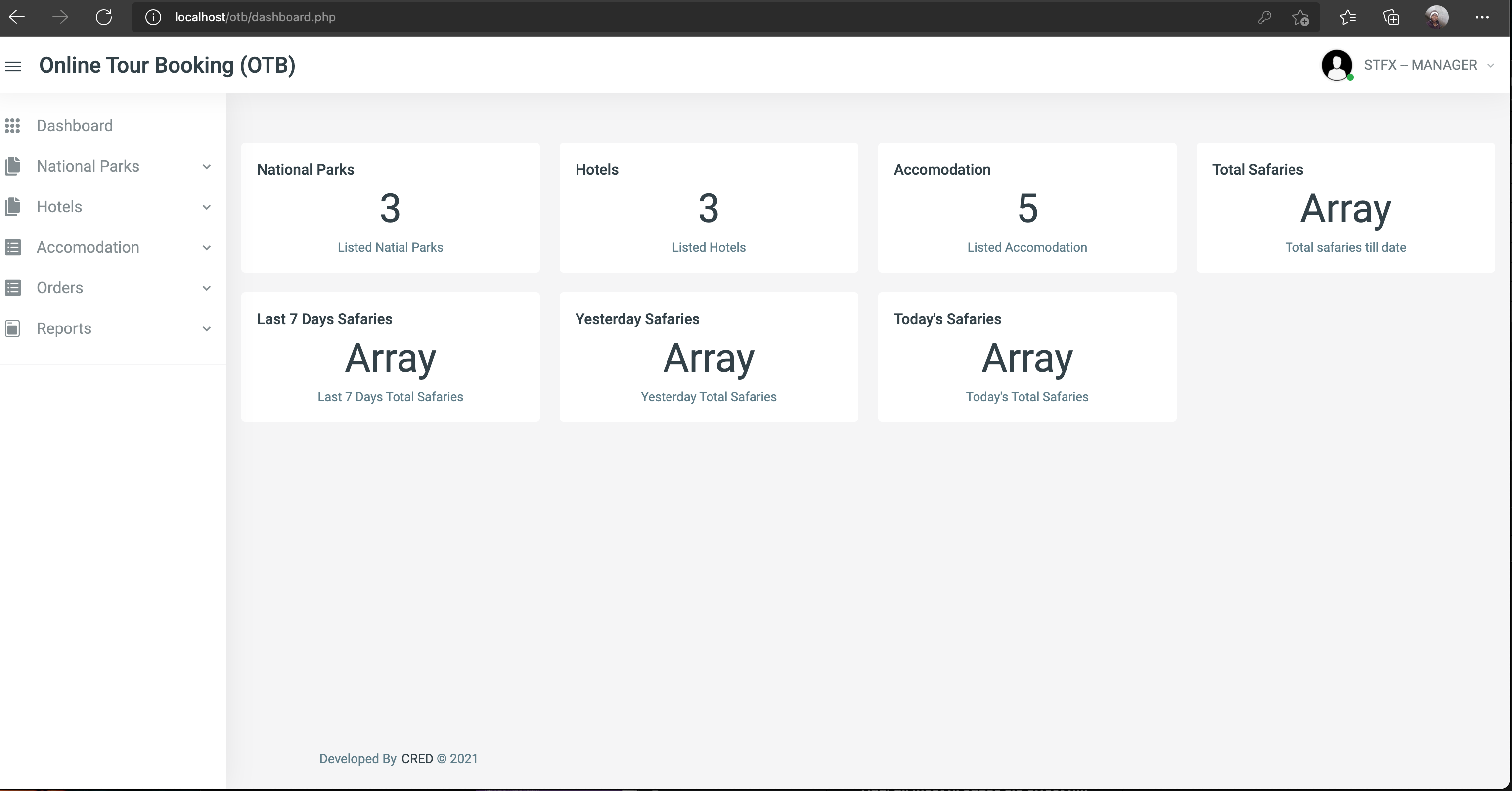Expand the National Parks chevron
Image resolution: width=1512 pixels, height=791 pixels.
[207, 167]
